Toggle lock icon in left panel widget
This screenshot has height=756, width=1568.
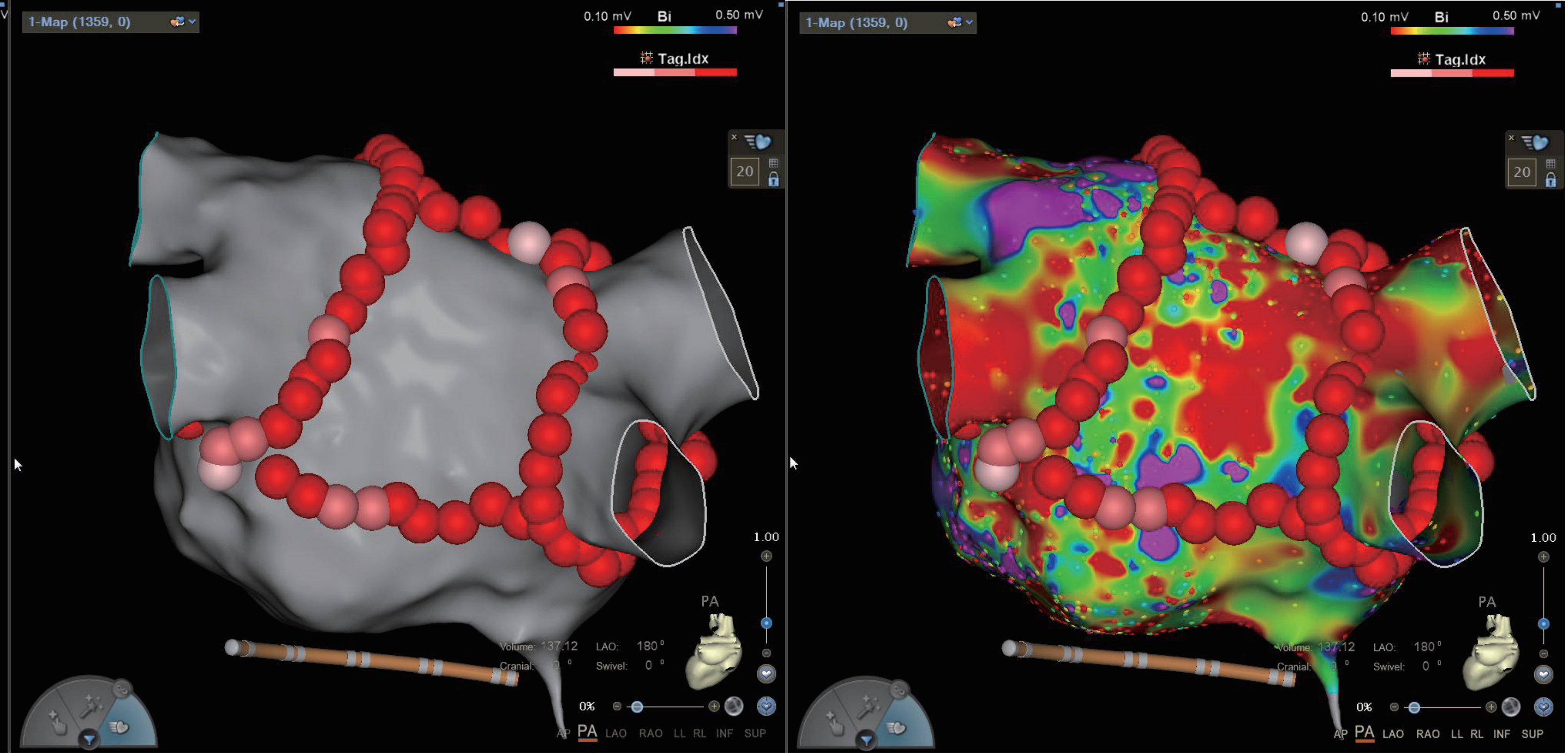tap(773, 180)
